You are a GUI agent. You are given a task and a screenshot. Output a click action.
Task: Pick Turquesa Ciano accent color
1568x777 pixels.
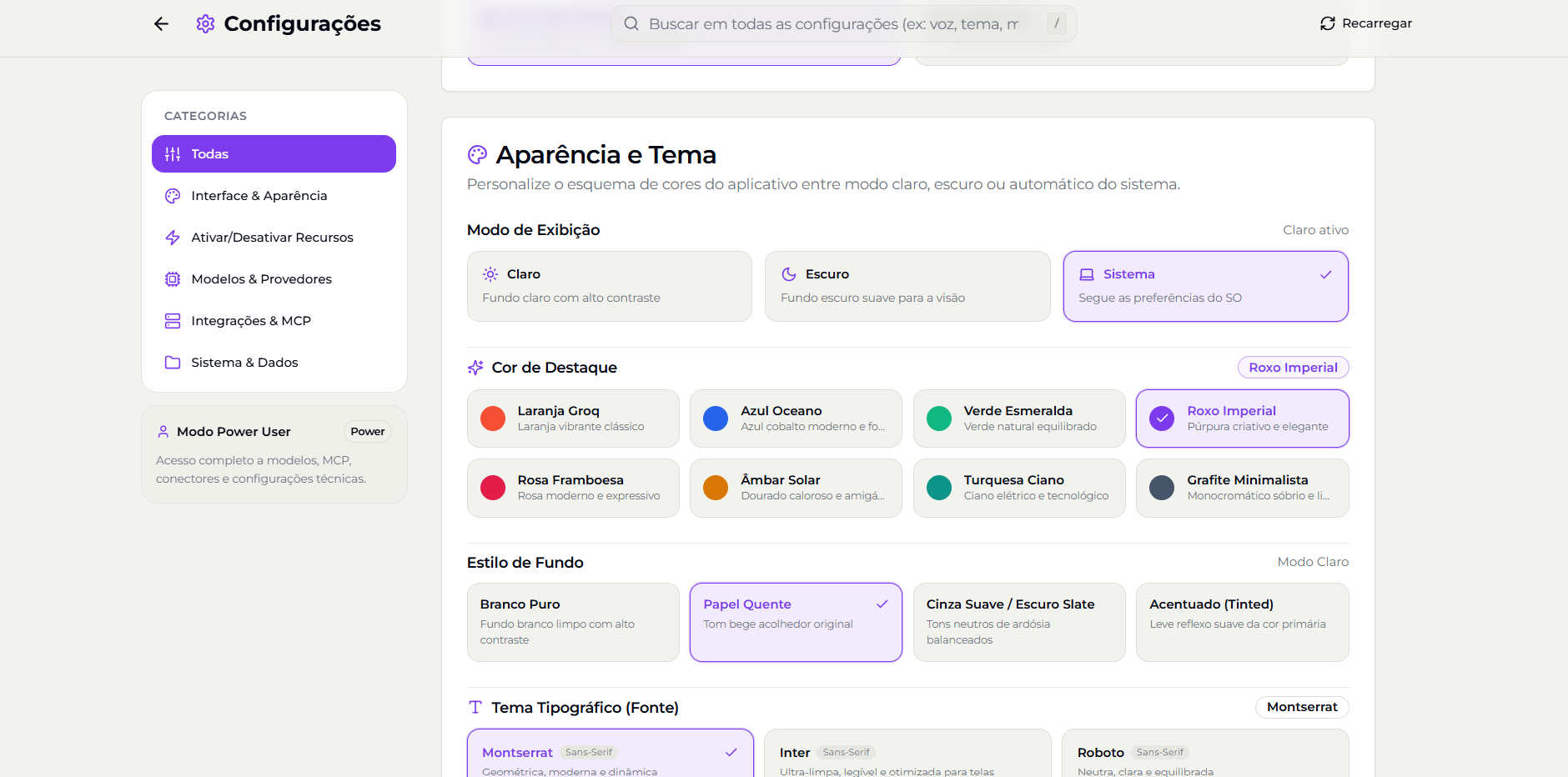click(1019, 488)
